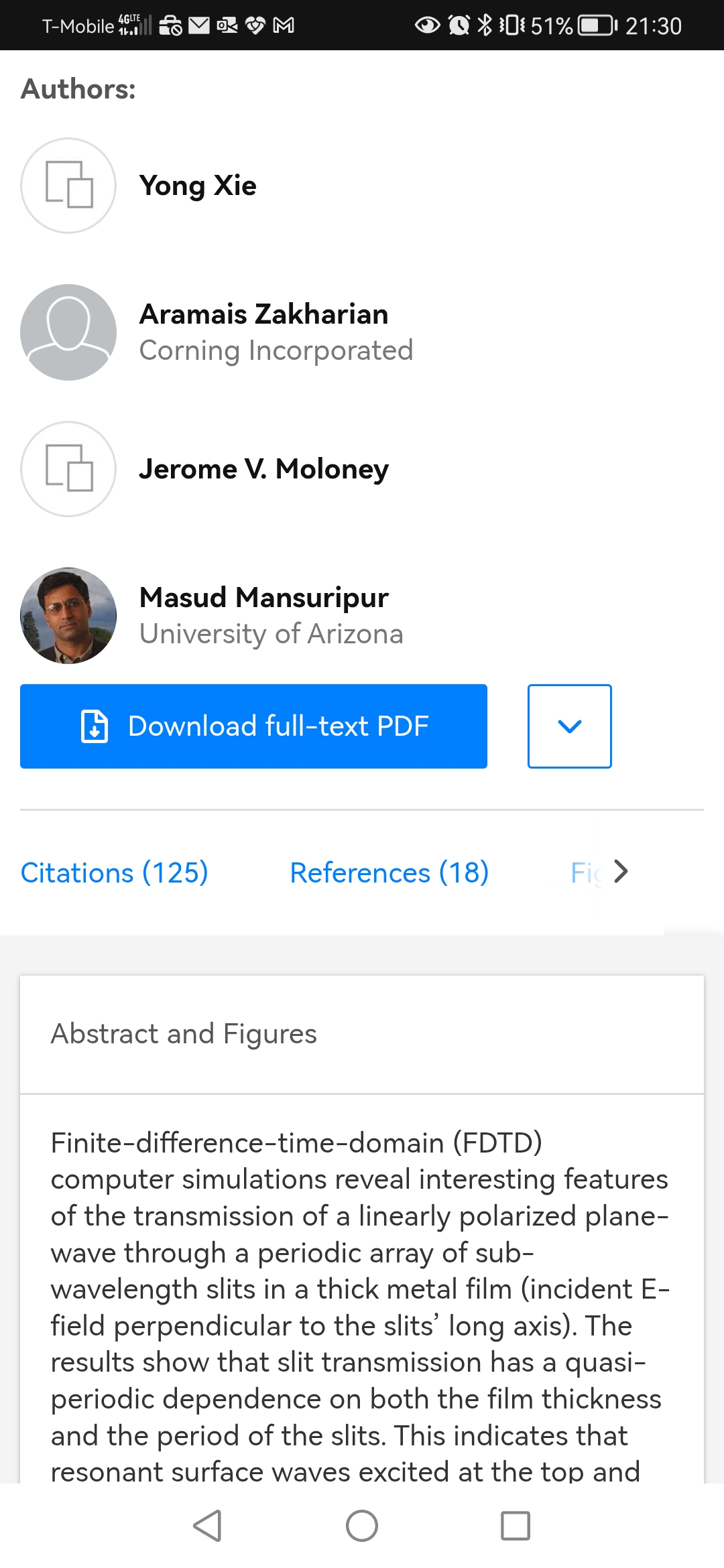
Task: Tap the PDF download icon on the blue button
Action: pyautogui.click(x=95, y=726)
